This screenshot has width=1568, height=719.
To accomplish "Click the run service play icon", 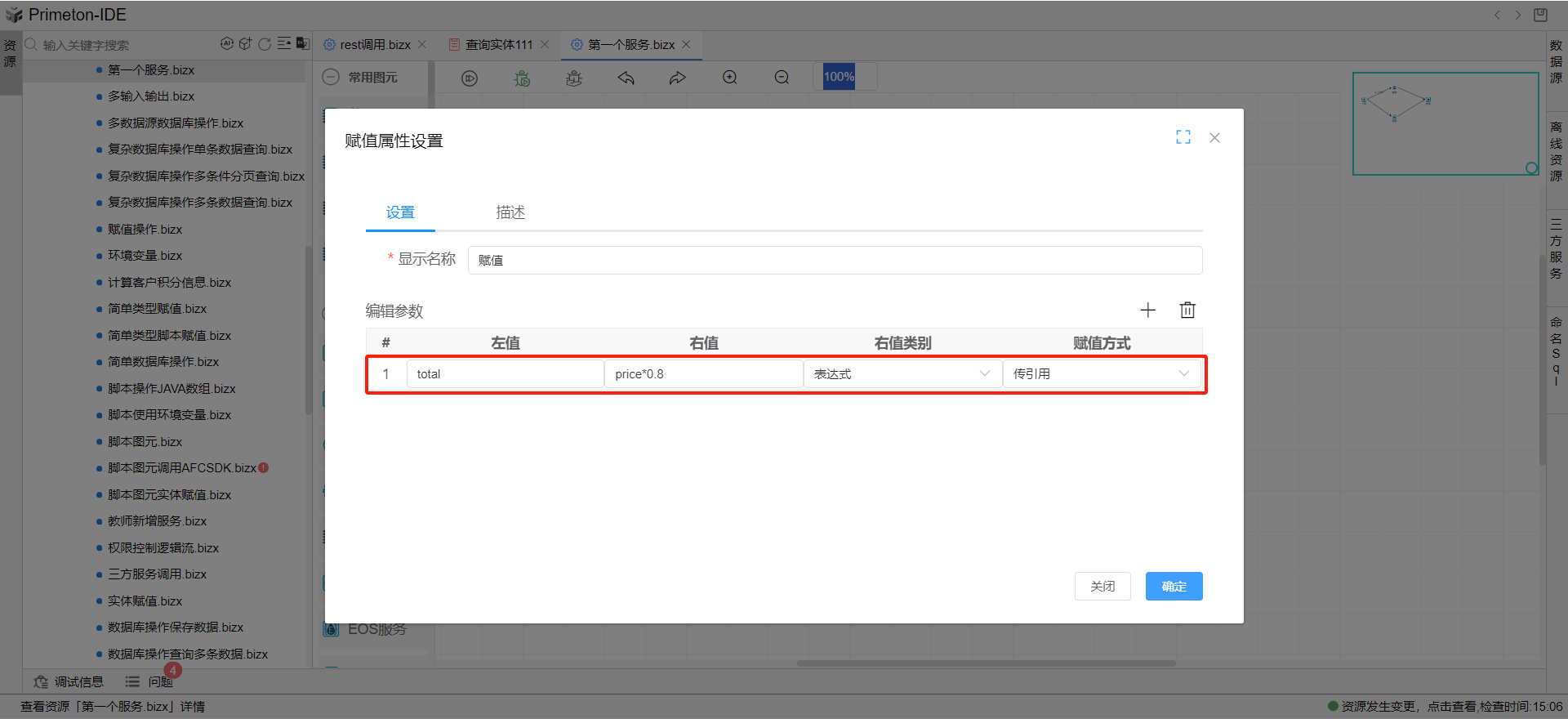I will pyautogui.click(x=470, y=78).
